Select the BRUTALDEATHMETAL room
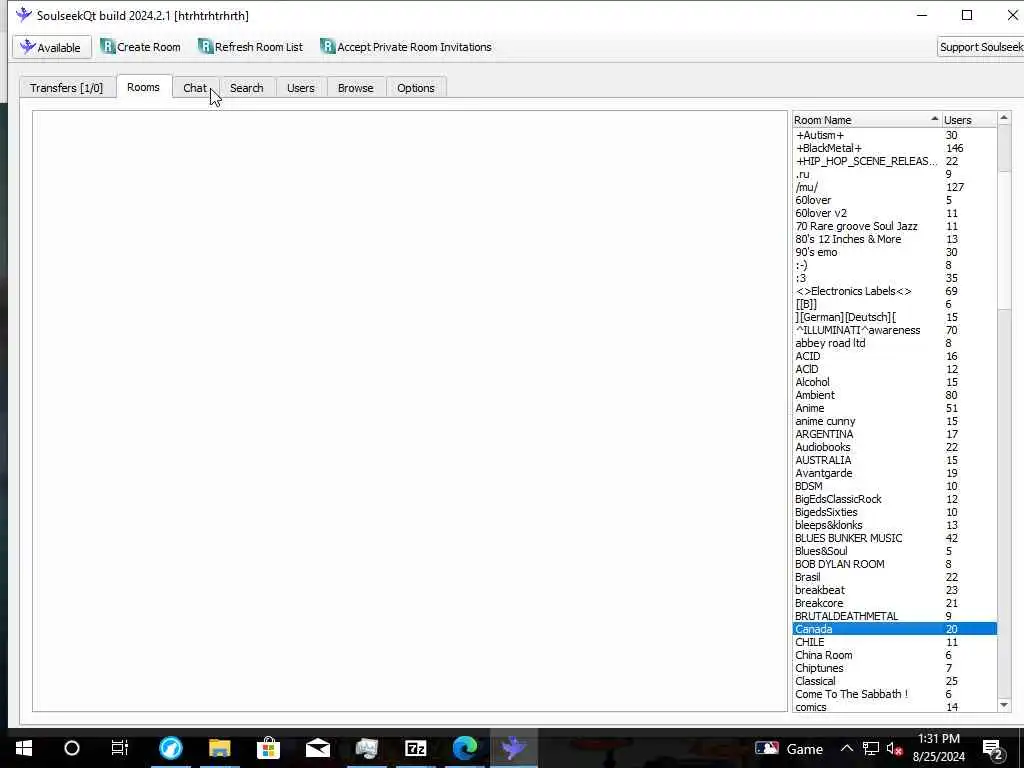Screen dimensions: 1024x768 (895, 616)
